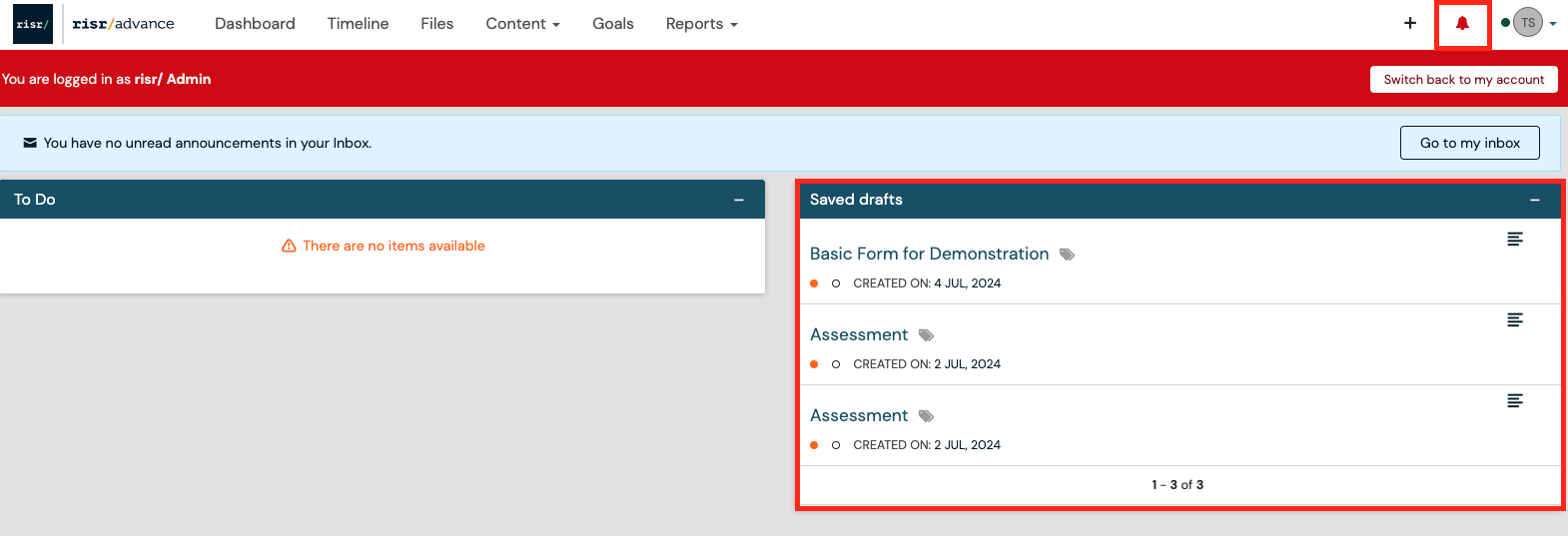Click the envelope icon in announcements banner
This screenshot has height=536, width=1568.
[x=30, y=143]
